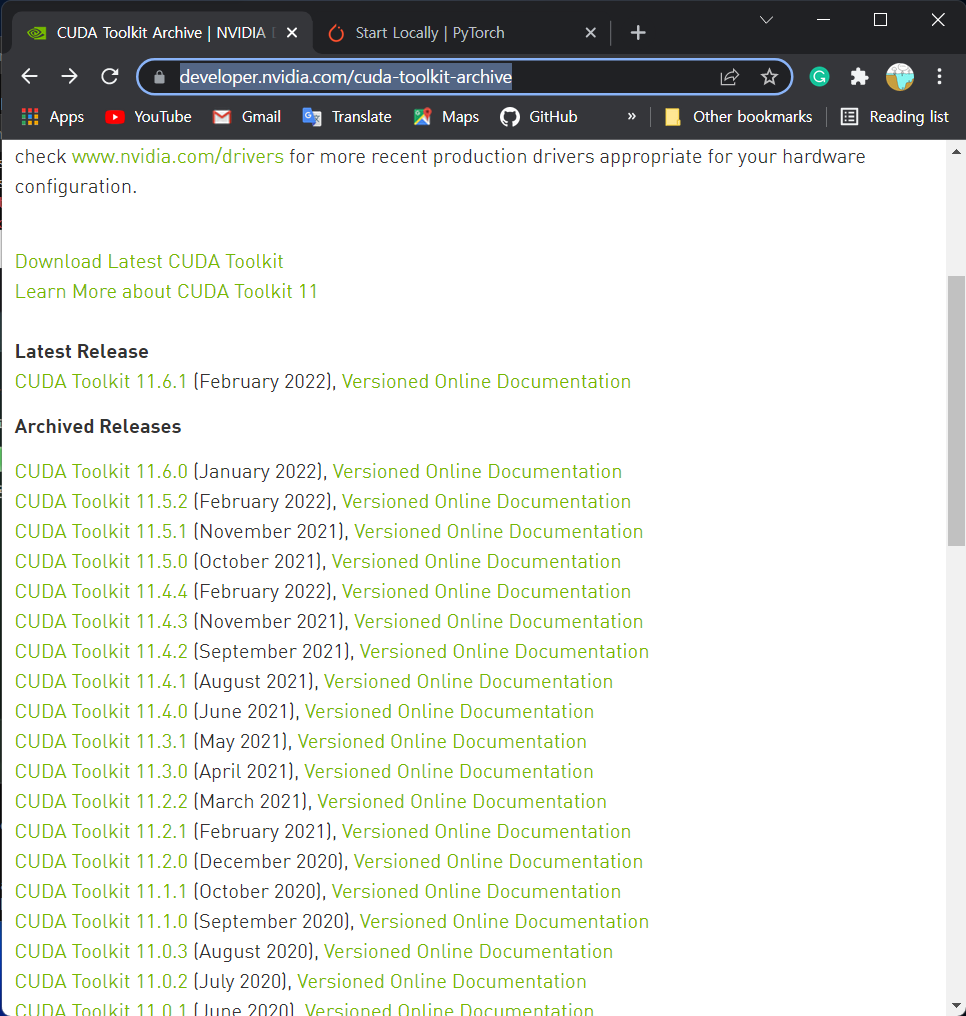This screenshot has height=1016, width=966.
Task: Open documentation for CUDA Toolkit 11.6.1
Action: pos(486,382)
